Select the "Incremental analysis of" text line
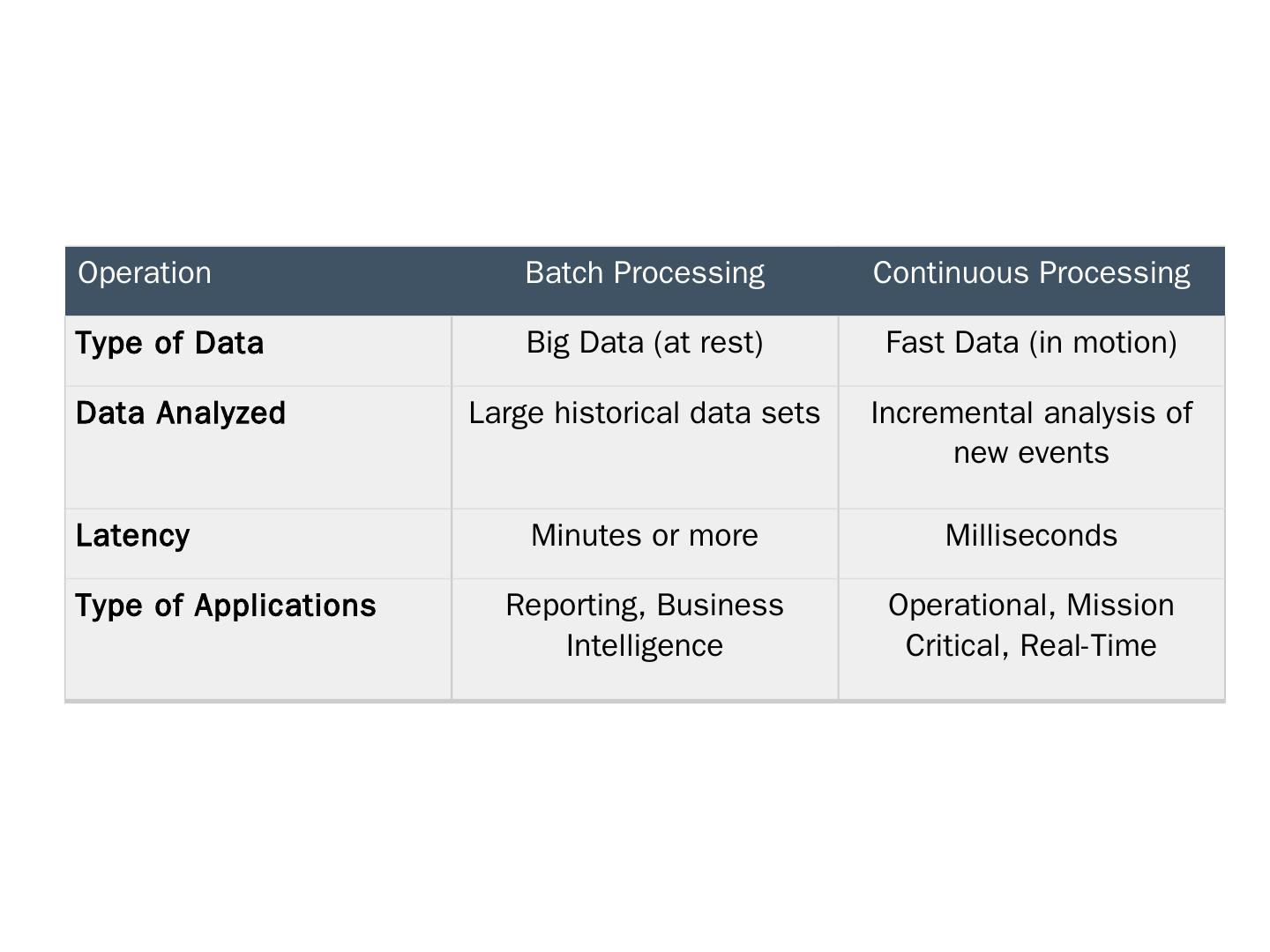The width and height of the screenshot is (1270, 952). [1031, 413]
